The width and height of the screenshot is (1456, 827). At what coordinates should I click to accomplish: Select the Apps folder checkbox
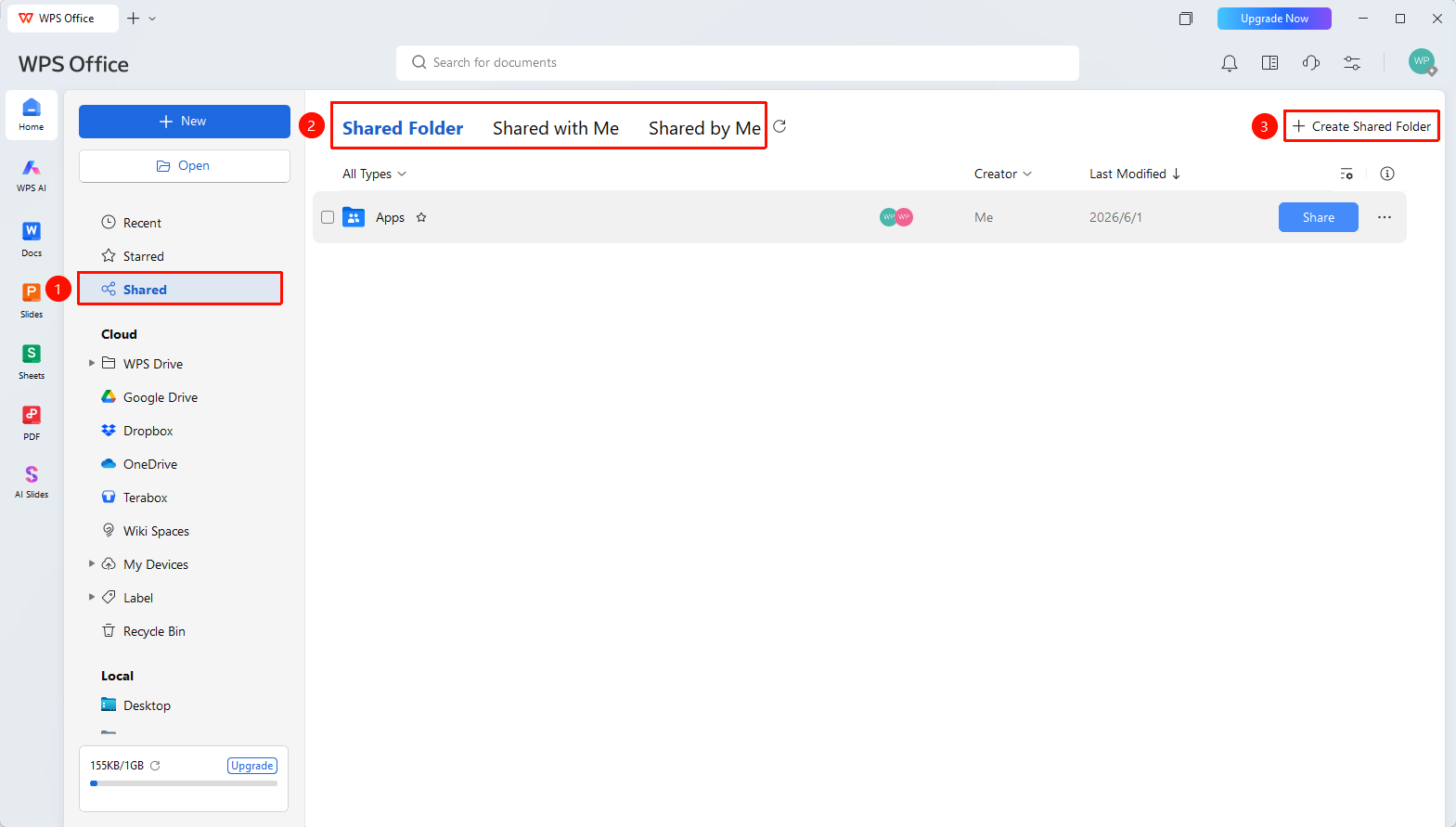328,217
